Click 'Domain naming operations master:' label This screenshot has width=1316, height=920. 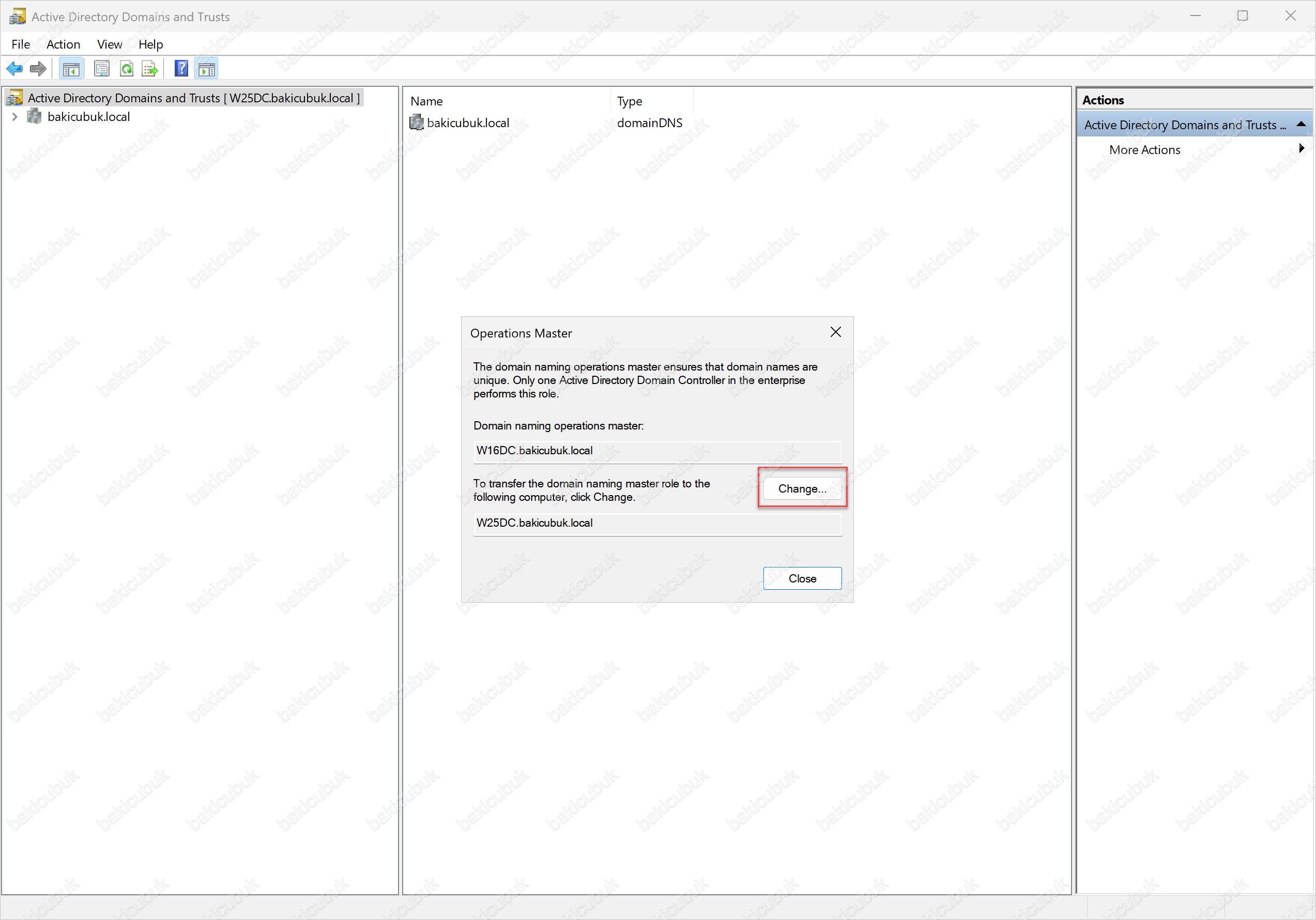pos(558,426)
